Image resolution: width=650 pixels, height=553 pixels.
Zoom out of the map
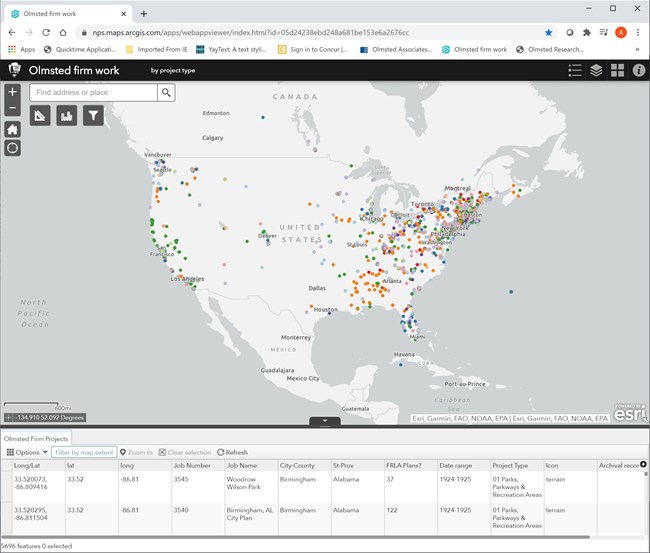click(x=12, y=108)
